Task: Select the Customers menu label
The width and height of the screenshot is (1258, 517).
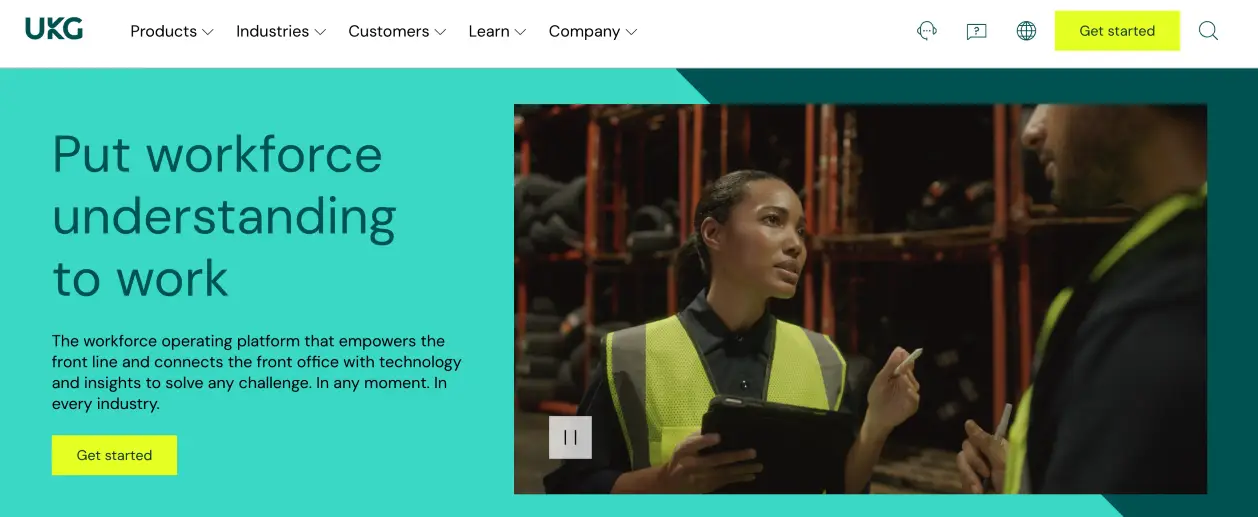Action: point(388,31)
